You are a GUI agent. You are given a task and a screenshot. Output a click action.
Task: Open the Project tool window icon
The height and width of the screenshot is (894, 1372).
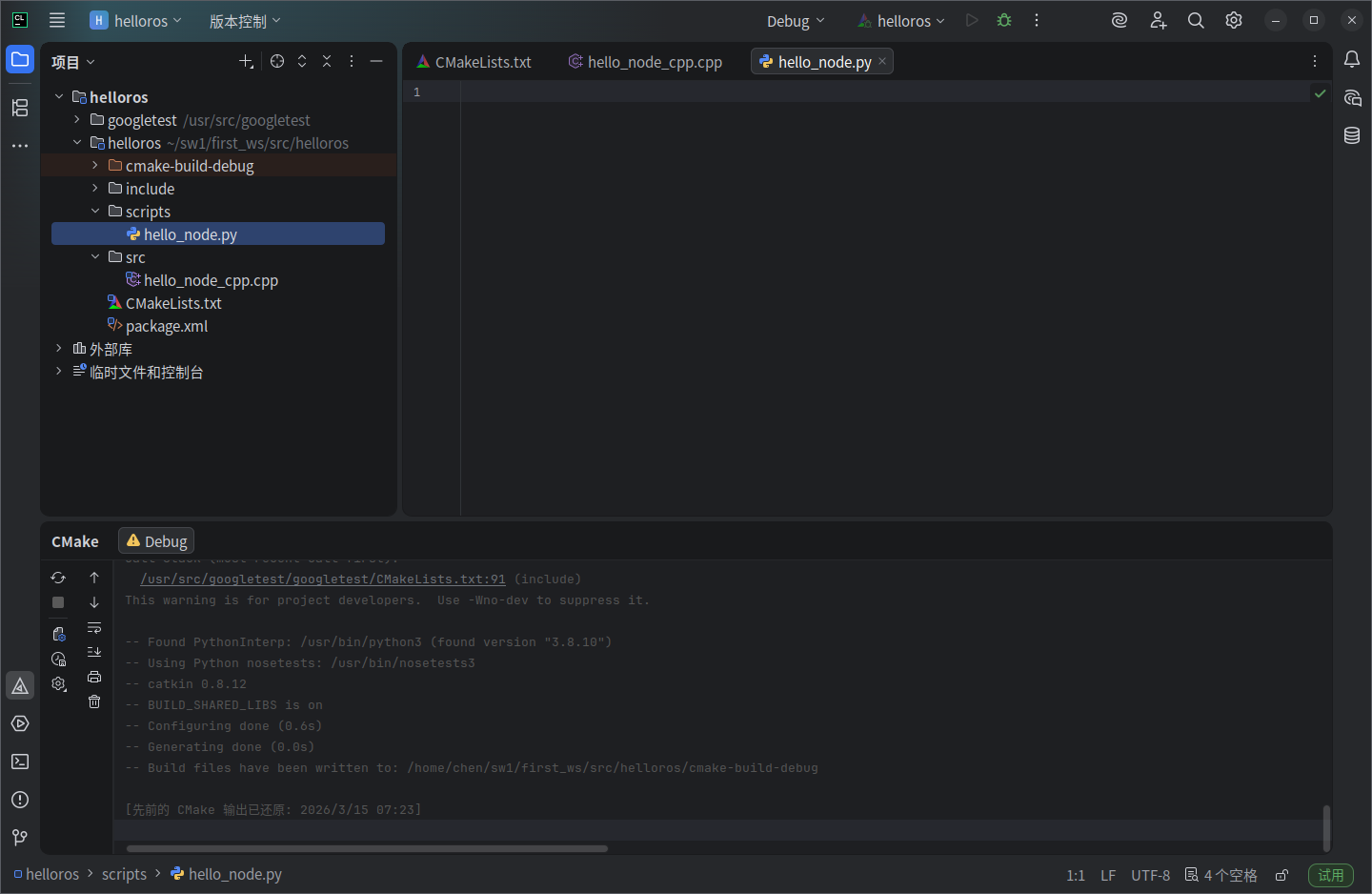coord(20,59)
